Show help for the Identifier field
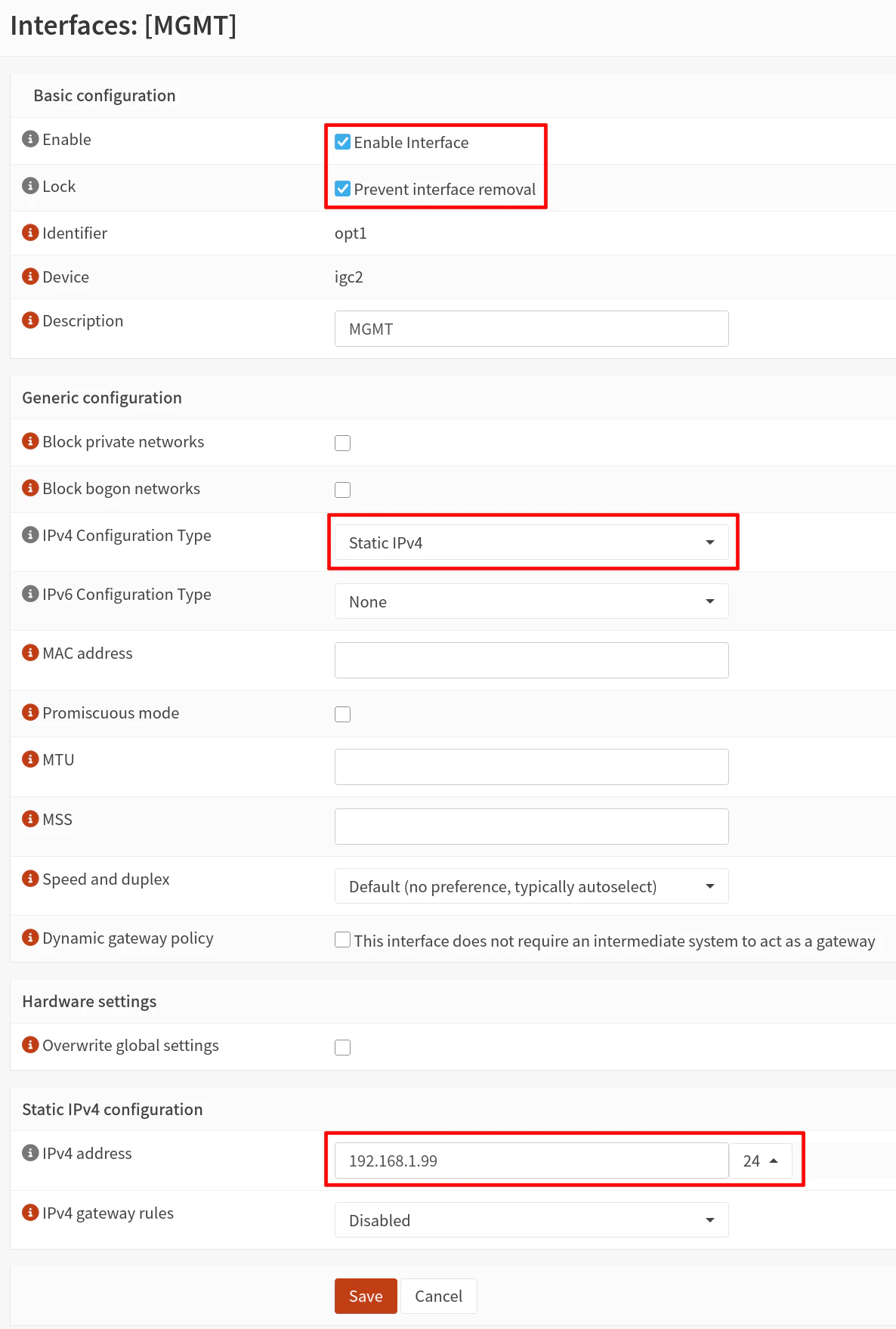 click(x=30, y=233)
